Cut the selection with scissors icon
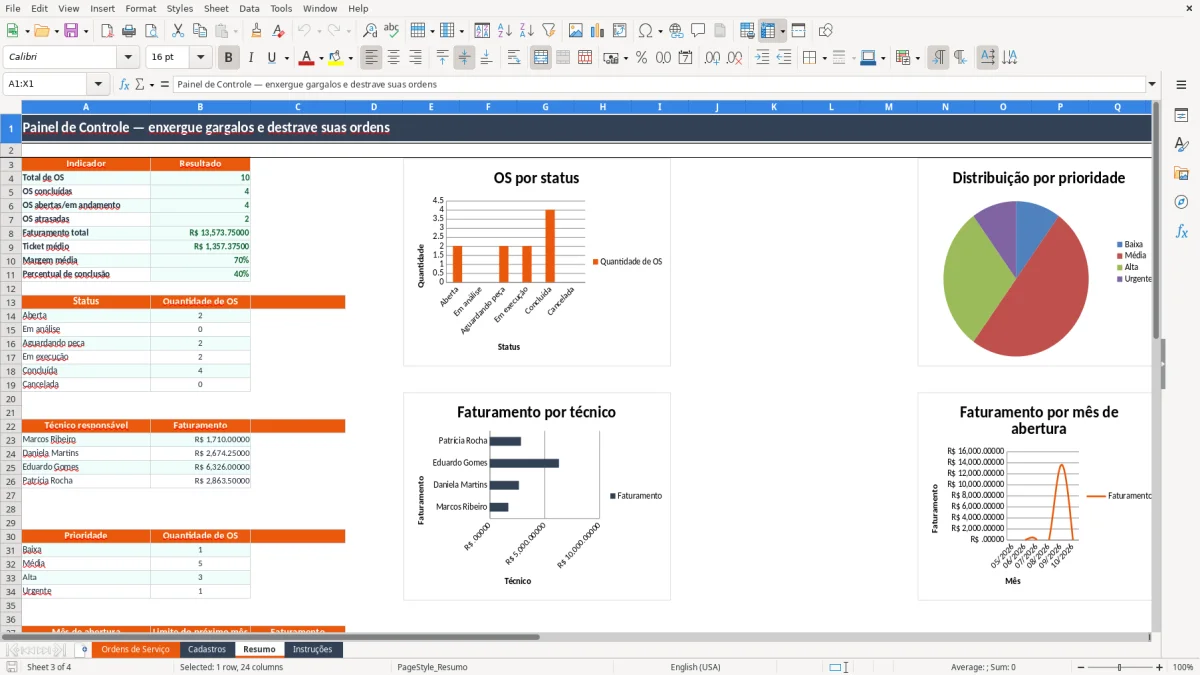This screenshot has width=1200, height=675. pyautogui.click(x=178, y=31)
